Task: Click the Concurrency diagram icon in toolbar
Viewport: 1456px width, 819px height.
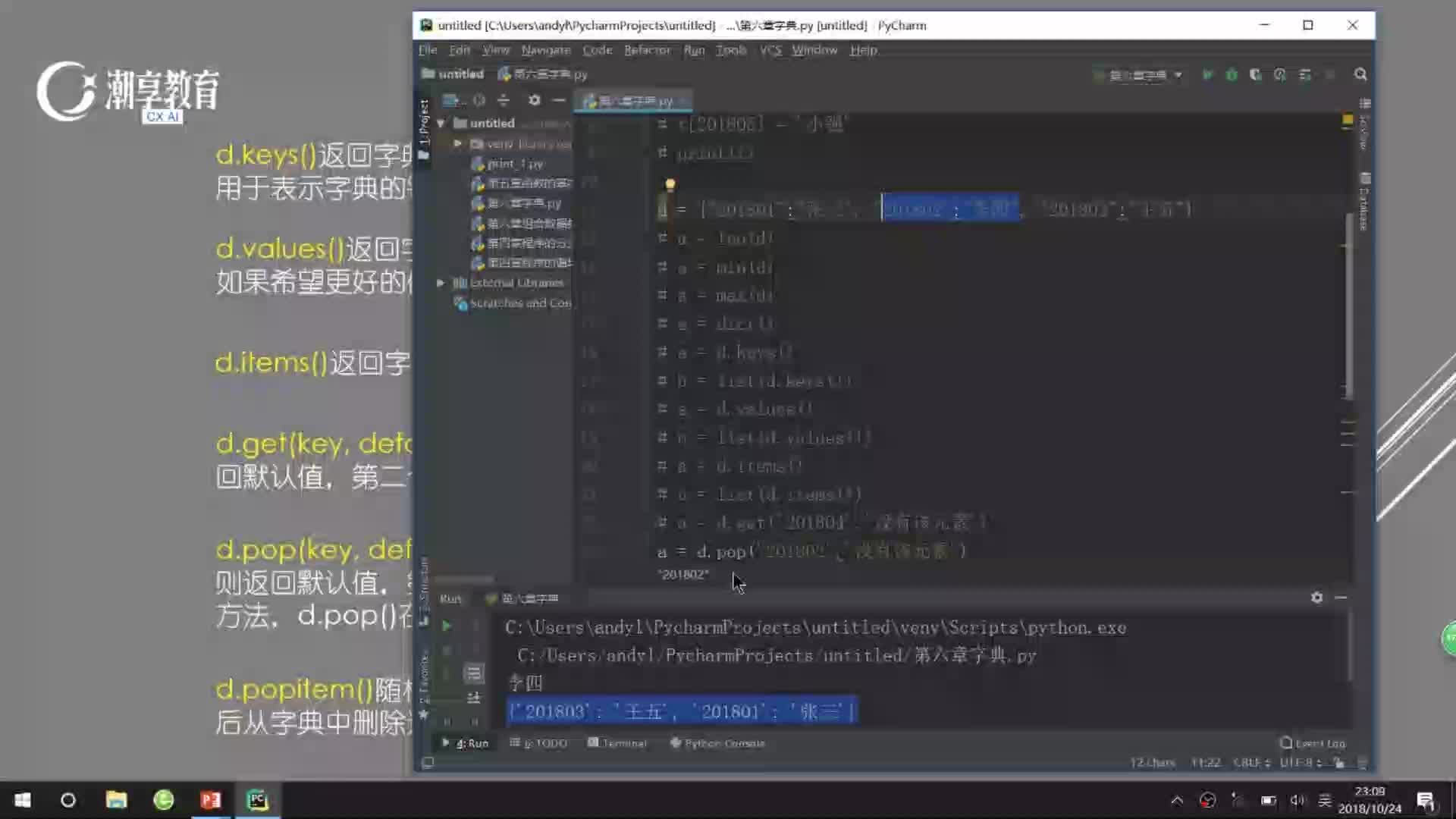Action: click(x=1305, y=74)
